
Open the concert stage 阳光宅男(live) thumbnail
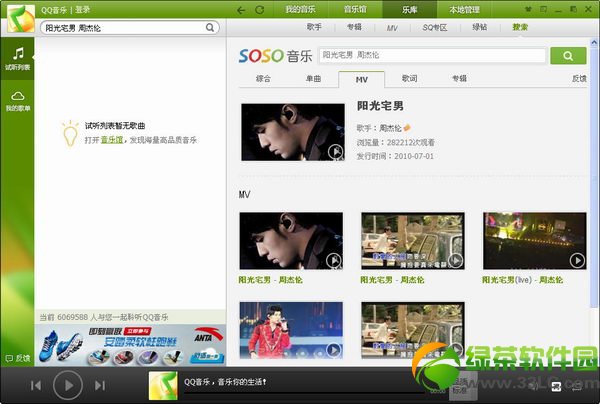535,241
